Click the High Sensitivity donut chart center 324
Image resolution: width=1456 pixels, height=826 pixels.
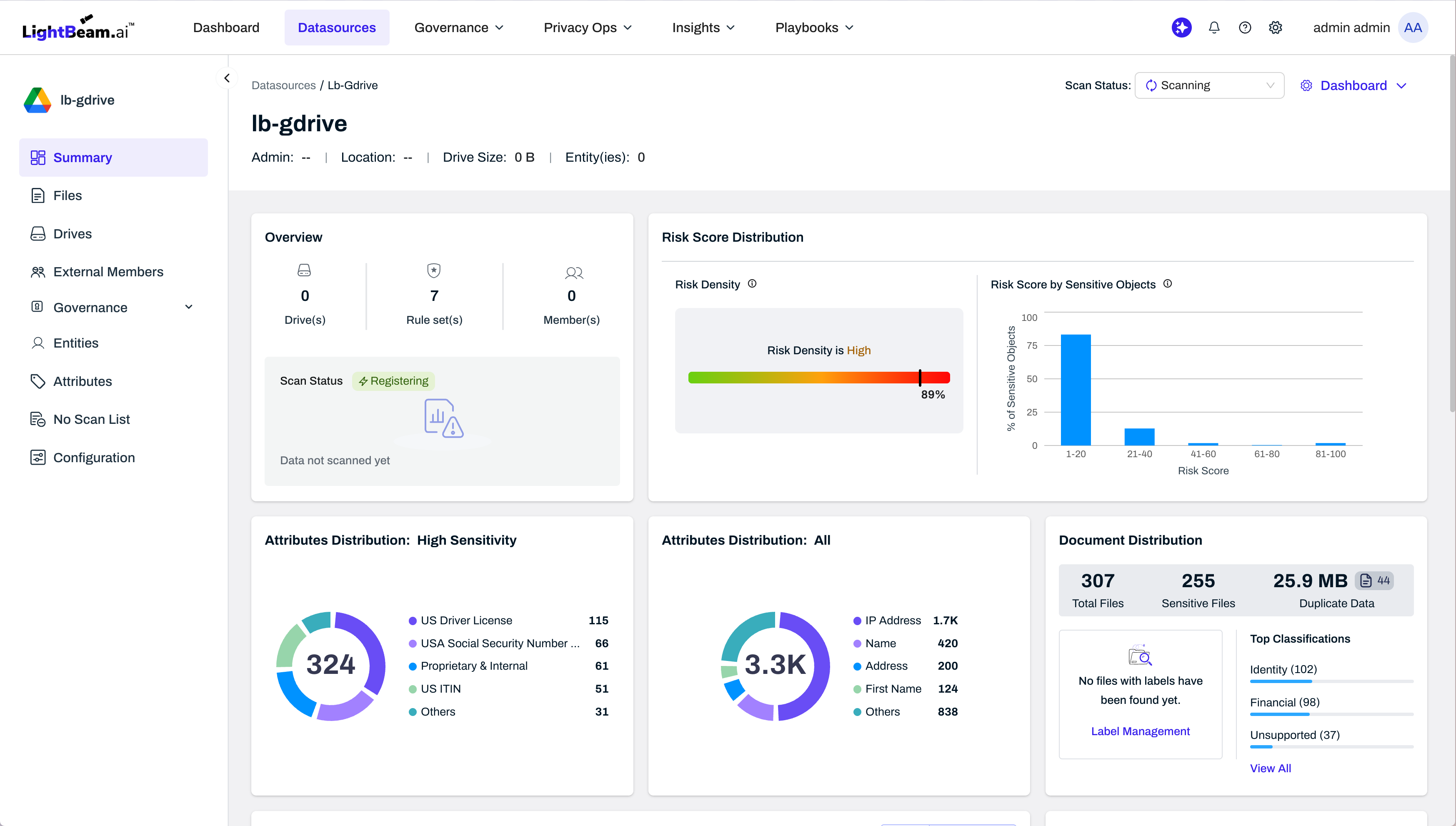coord(331,665)
